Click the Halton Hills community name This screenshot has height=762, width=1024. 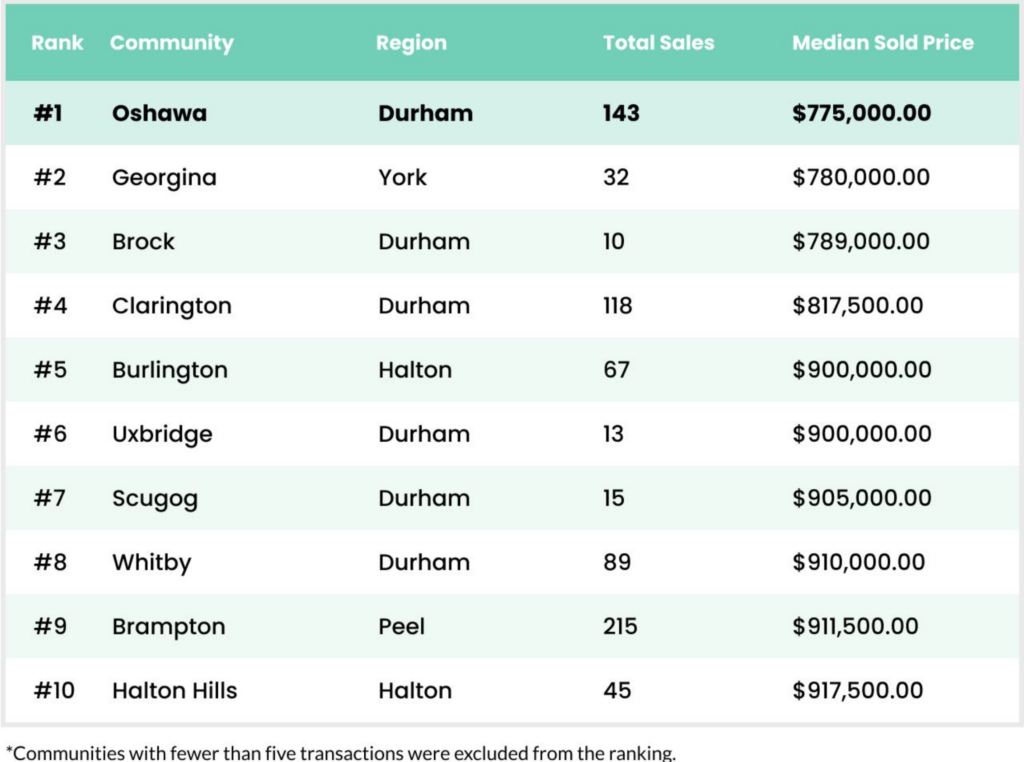pos(174,691)
